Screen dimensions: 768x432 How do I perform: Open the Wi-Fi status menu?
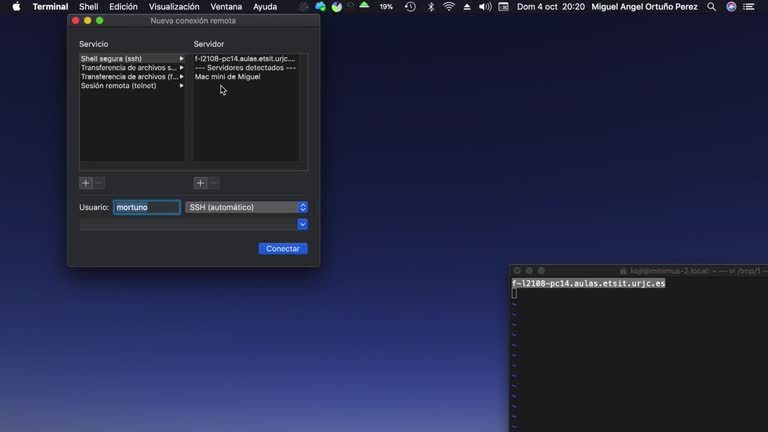(449, 7)
